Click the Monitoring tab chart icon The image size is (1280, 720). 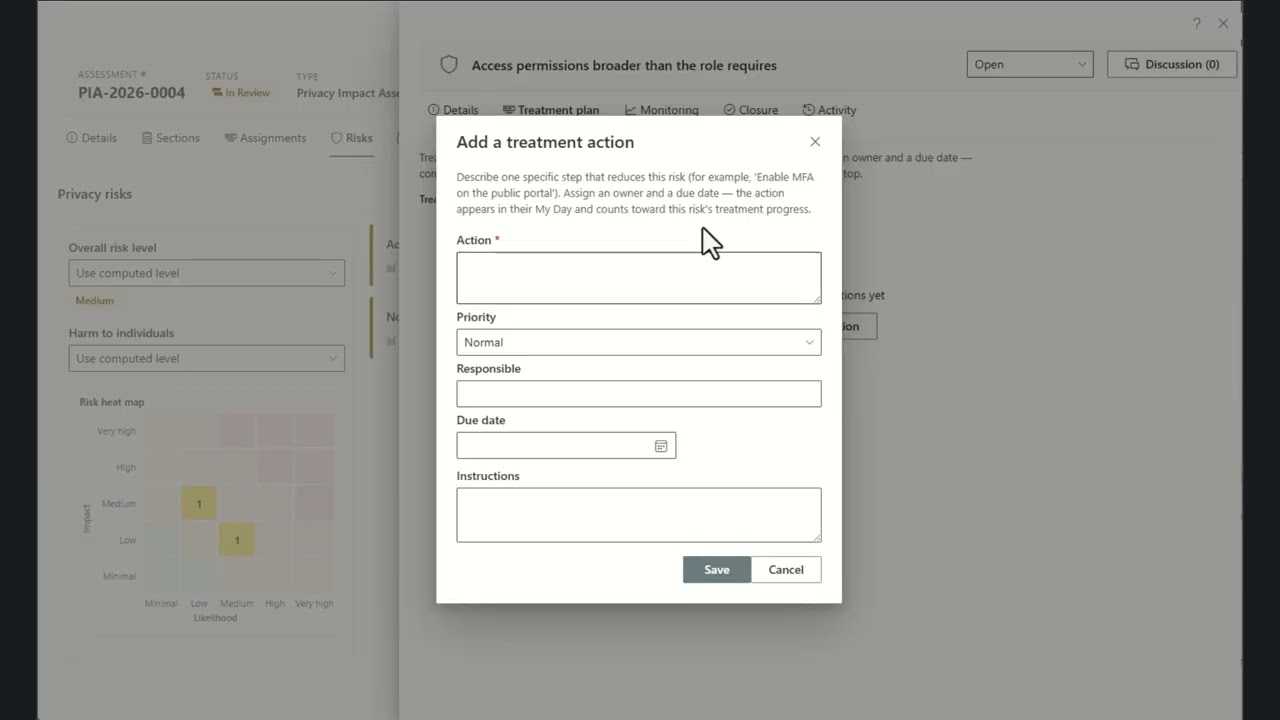[630, 110]
